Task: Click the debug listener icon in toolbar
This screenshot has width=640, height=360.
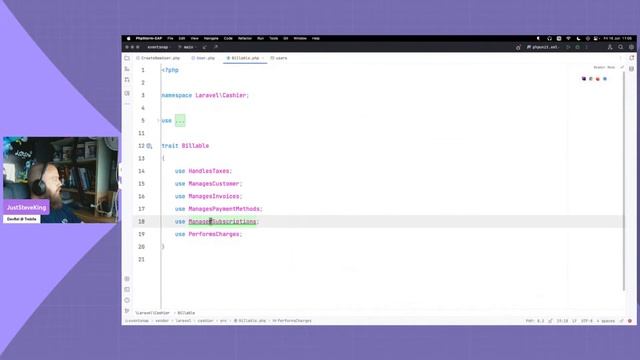Action: pos(518,47)
